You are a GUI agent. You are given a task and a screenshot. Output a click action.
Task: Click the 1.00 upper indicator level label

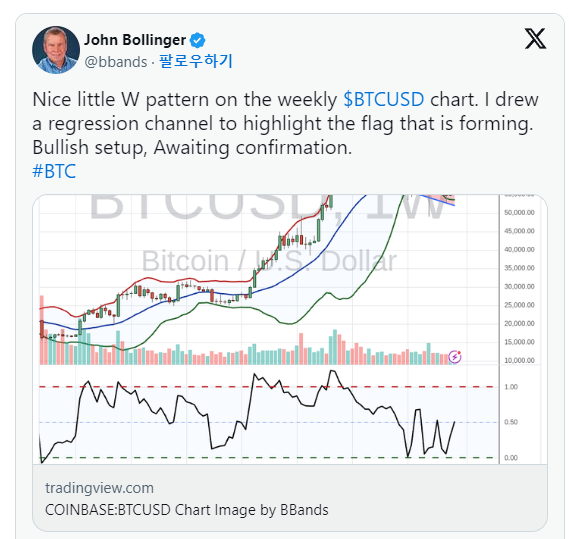[511, 387]
